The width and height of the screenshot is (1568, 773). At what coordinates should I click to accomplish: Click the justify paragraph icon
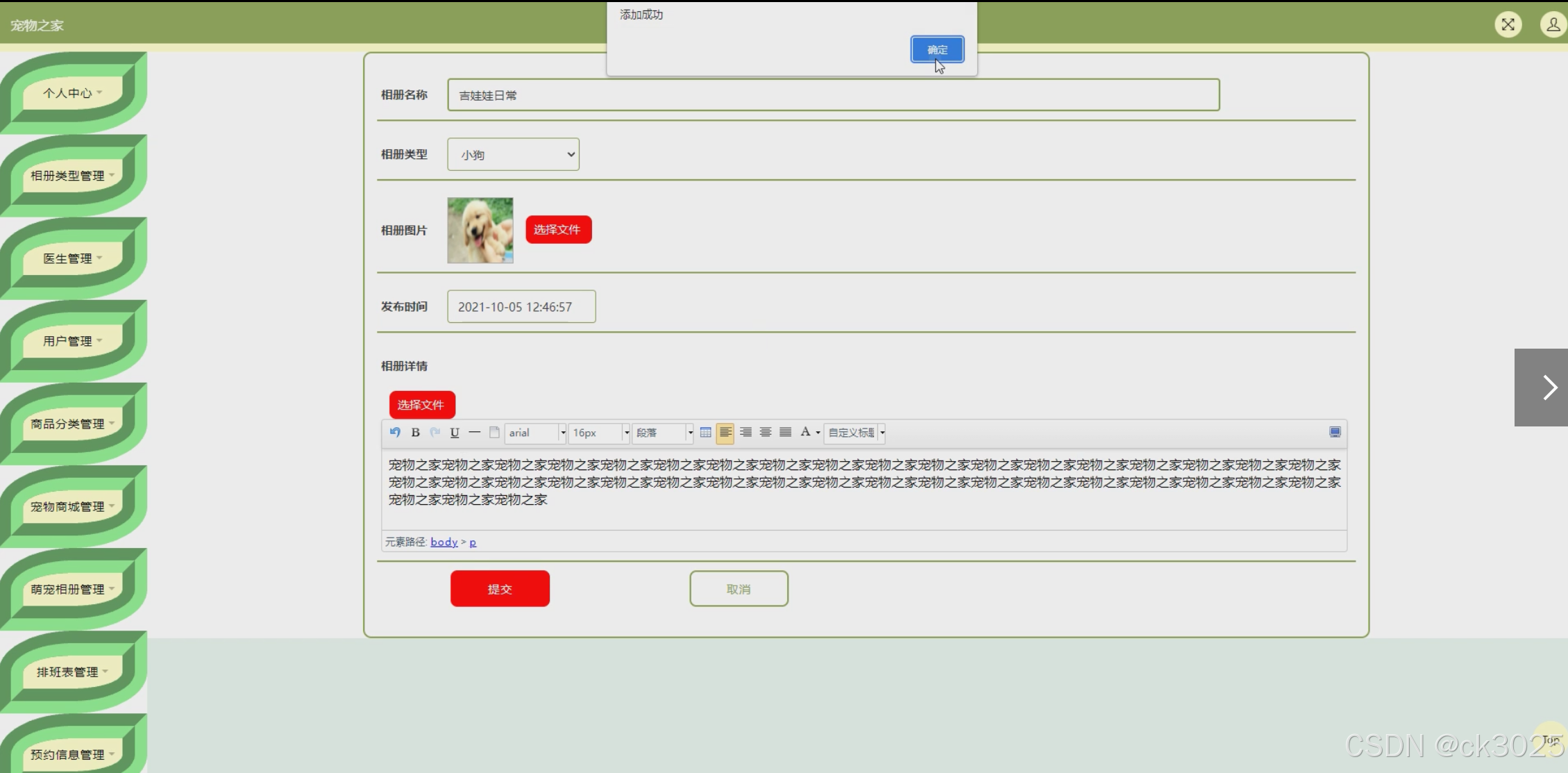pyautogui.click(x=786, y=432)
